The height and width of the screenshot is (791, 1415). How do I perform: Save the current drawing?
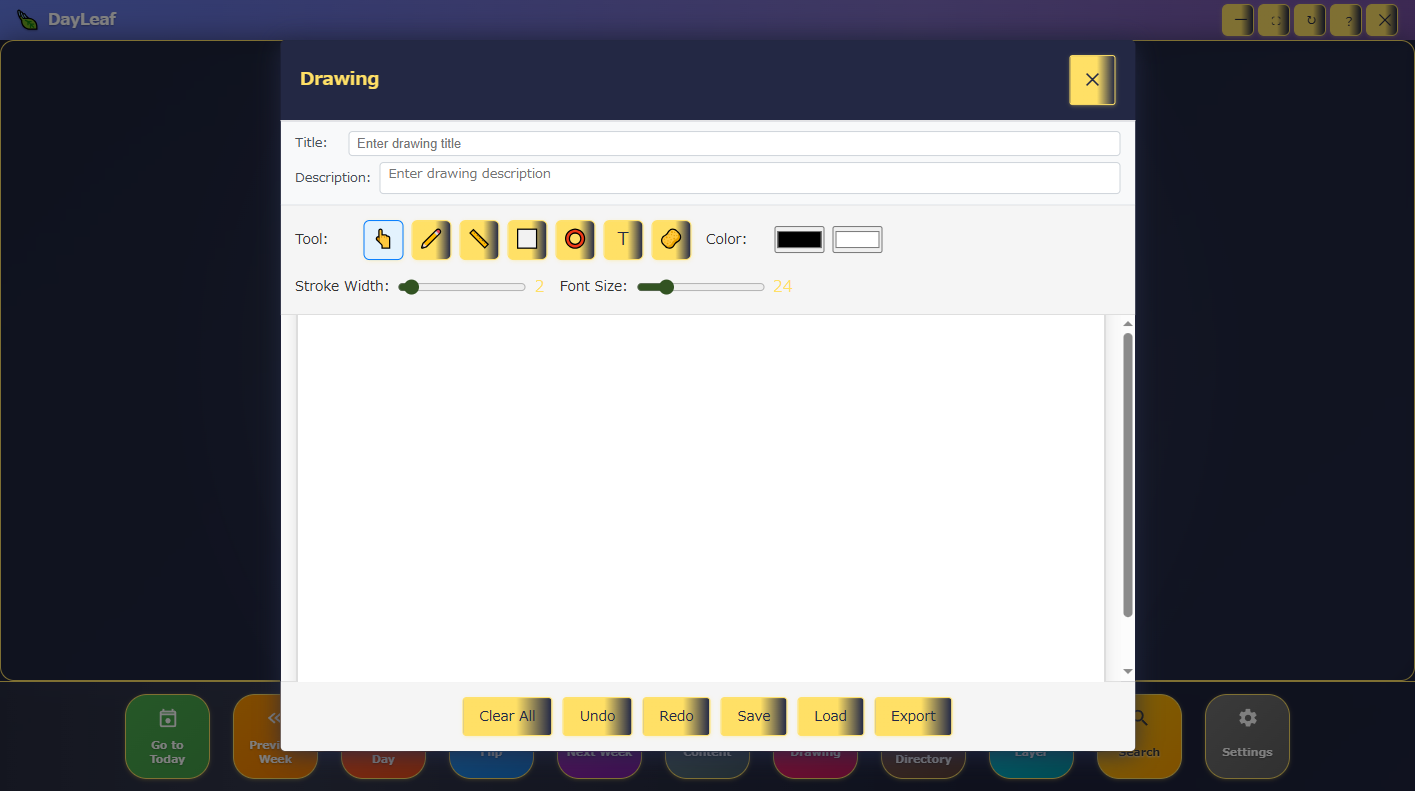coord(754,716)
